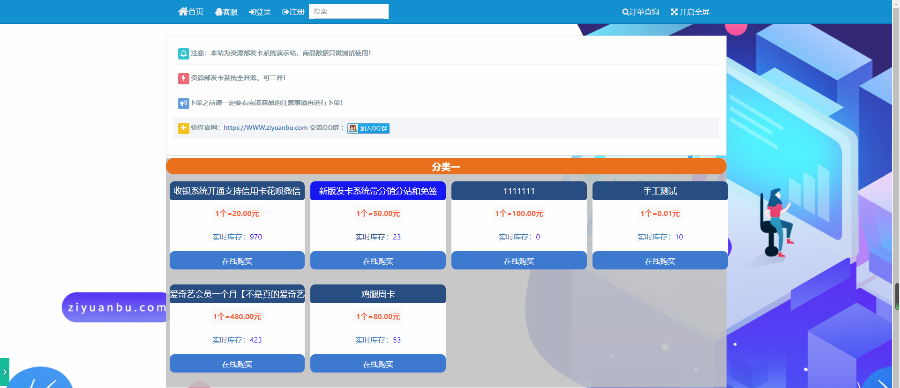
Task: Go to 首页 home in navbar
Action: [191, 11]
